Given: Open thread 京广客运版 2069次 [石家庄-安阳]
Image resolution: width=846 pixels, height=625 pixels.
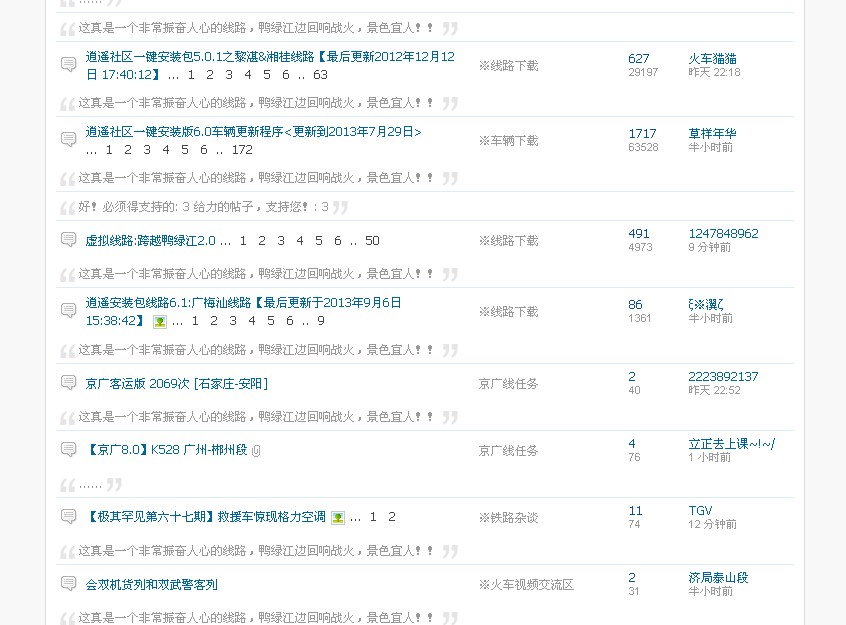Looking at the screenshot, I should click(x=176, y=383).
